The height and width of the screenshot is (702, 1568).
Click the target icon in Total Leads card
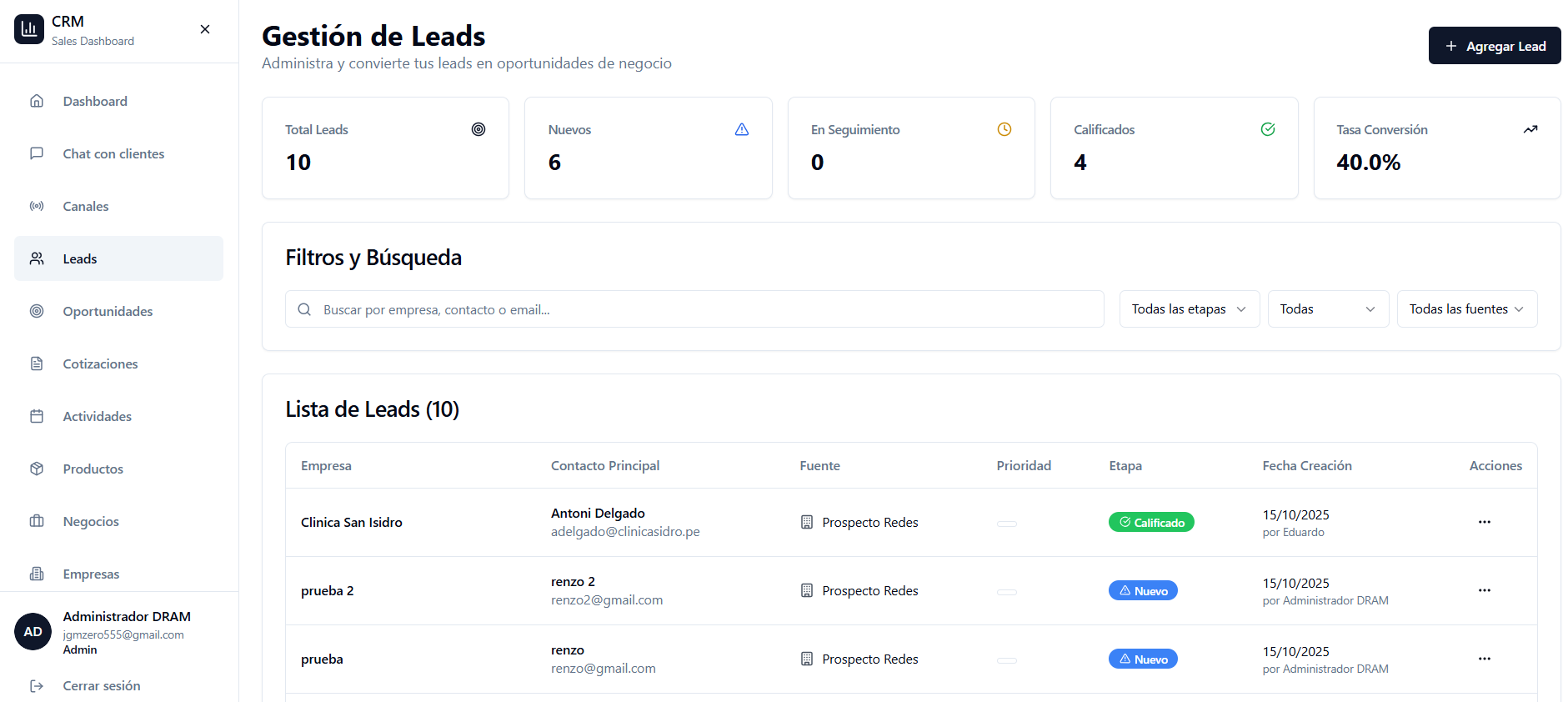pos(478,129)
